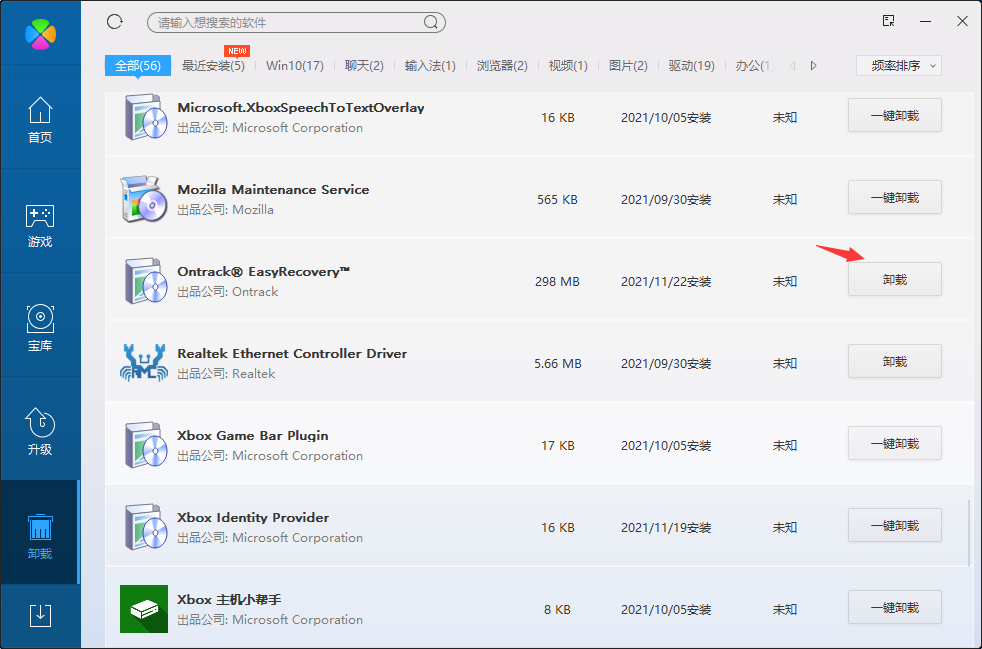Click green Xbox 主机小帮手 icon
Screen dimensions: 982x649
pyautogui.click(x=144, y=609)
